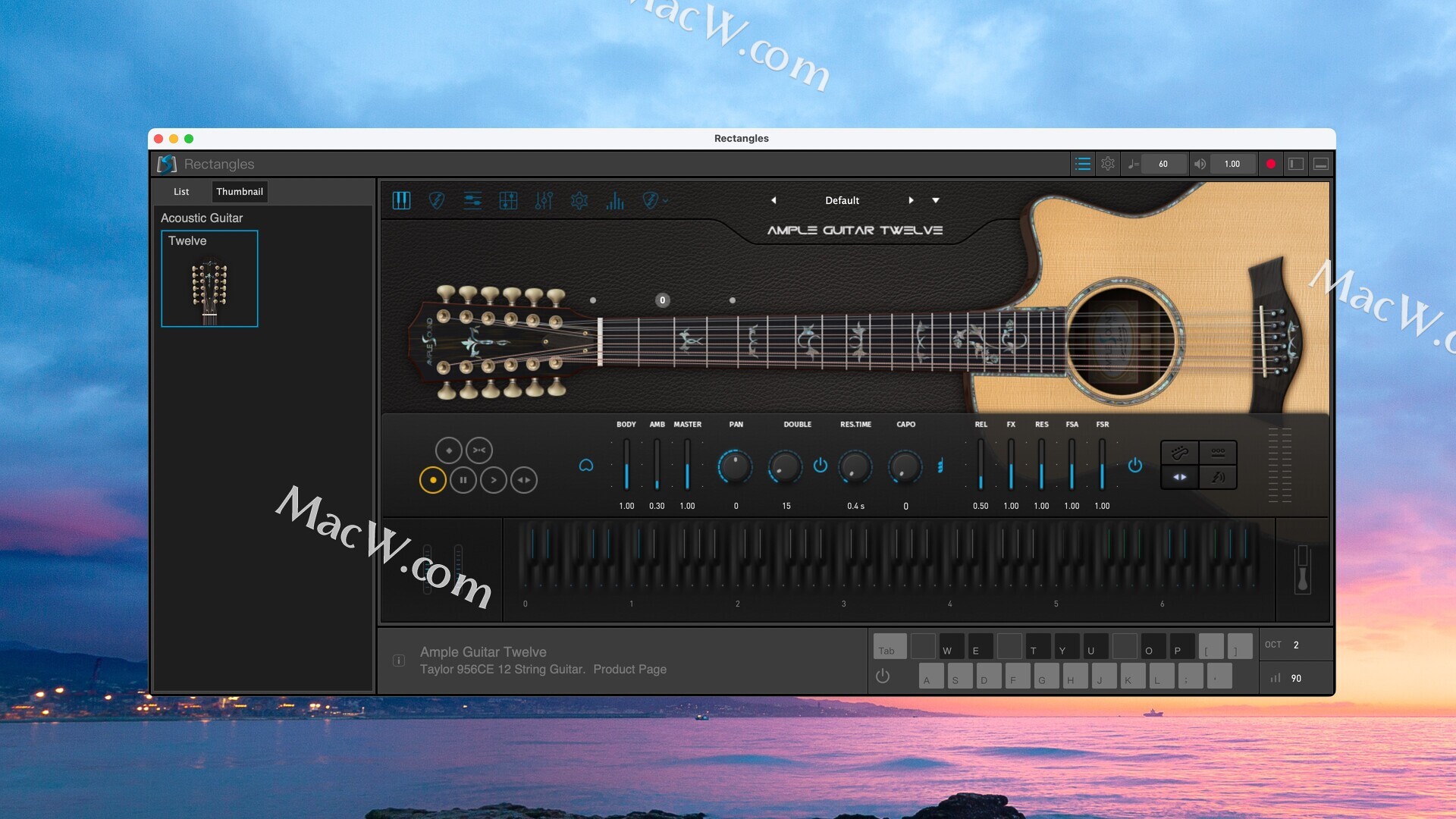Screen dimensions: 1456x819
Task: Toggle the blue left-right arrows mode button
Action: [x=1180, y=477]
